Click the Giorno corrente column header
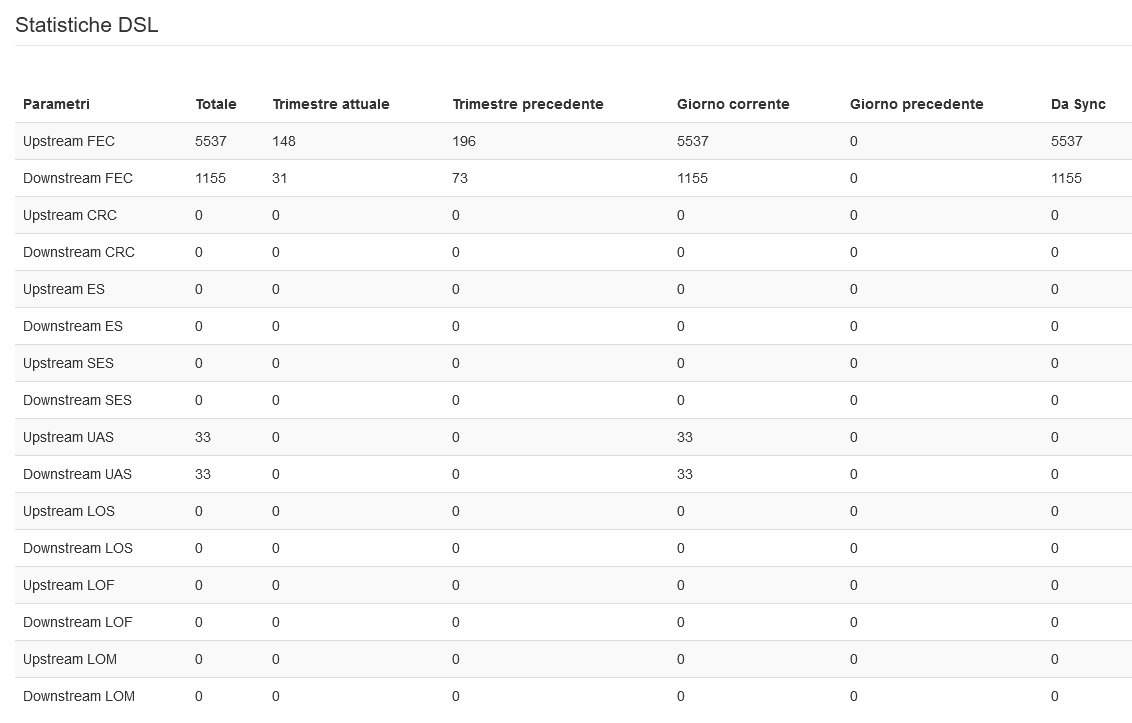This screenshot has height=723, width=1132. click(x=733, y=104)
